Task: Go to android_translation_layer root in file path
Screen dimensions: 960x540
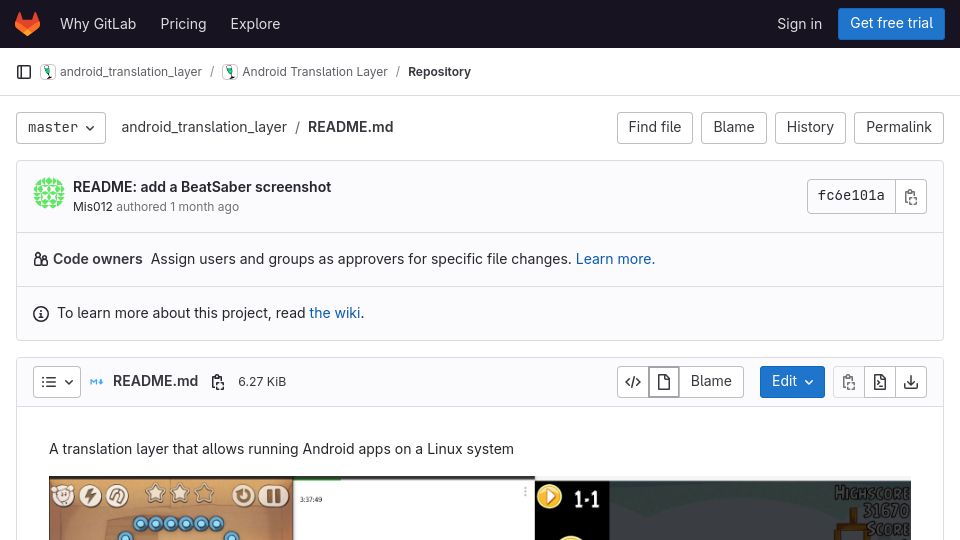Action: tap(204, 127)
